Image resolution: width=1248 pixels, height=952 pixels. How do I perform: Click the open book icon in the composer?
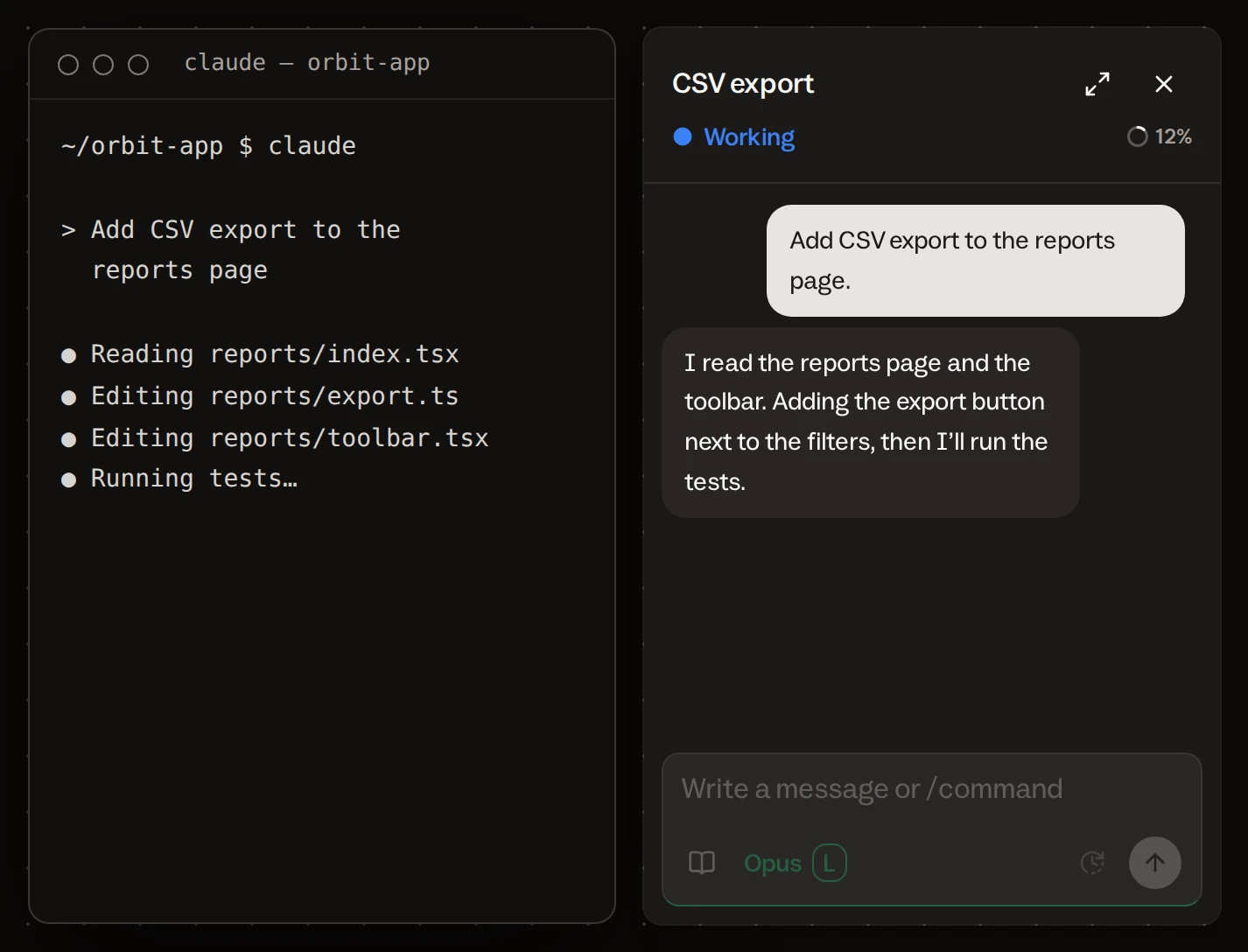coord(702,864)
